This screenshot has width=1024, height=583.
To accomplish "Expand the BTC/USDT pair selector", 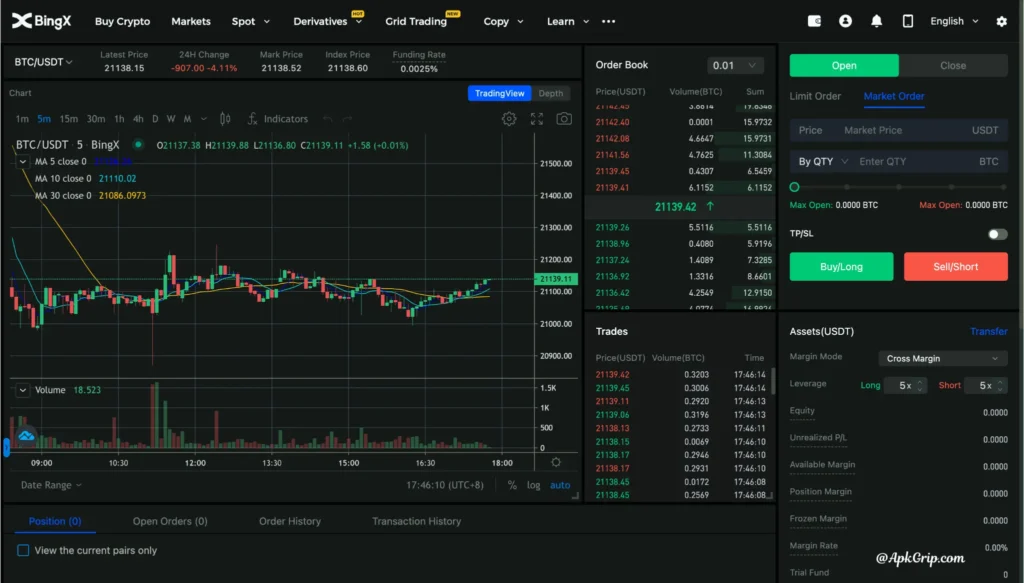I will point(44,62).
